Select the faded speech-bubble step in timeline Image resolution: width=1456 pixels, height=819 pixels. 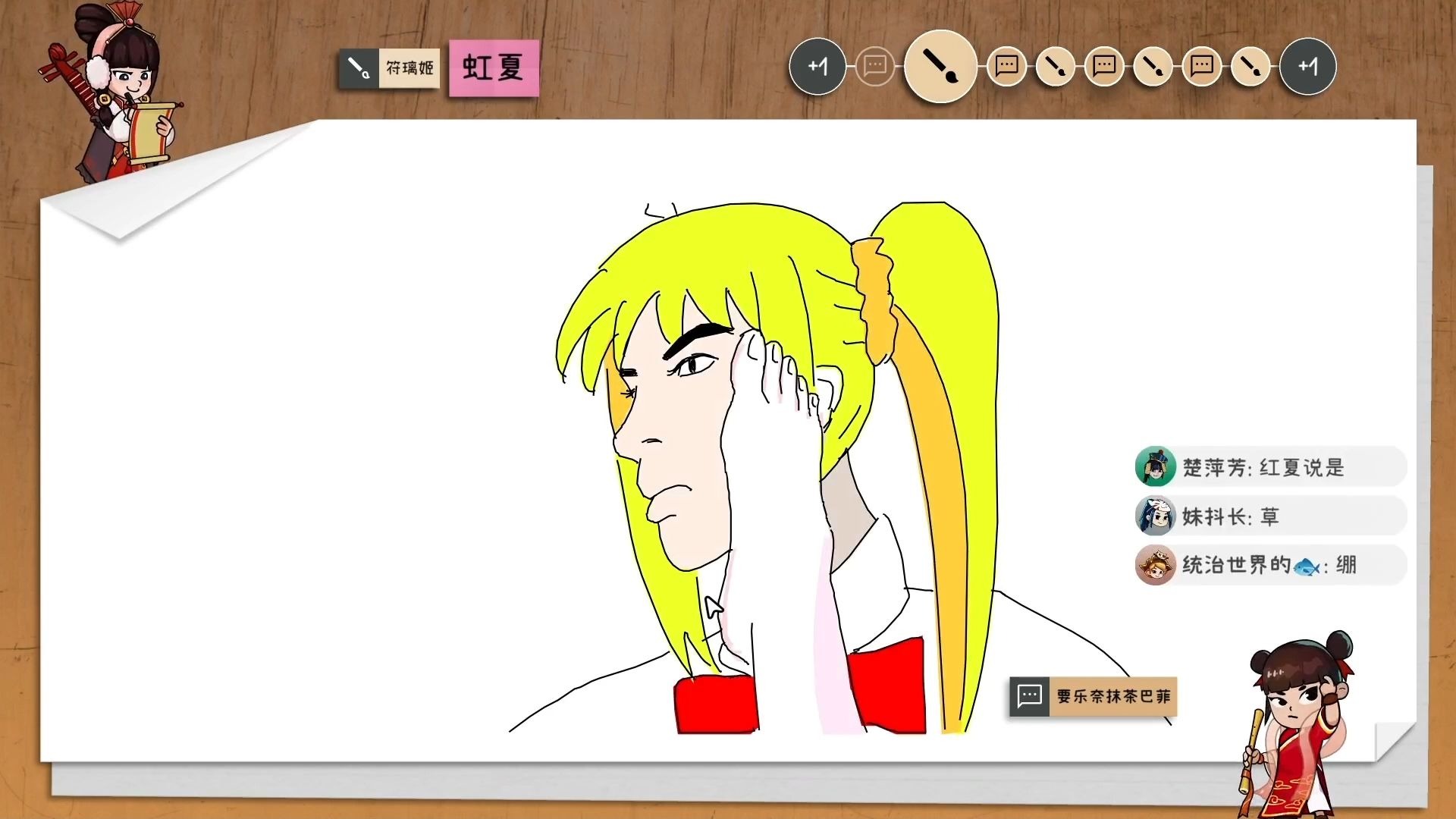pyautogui.click(x=874, y=67)
